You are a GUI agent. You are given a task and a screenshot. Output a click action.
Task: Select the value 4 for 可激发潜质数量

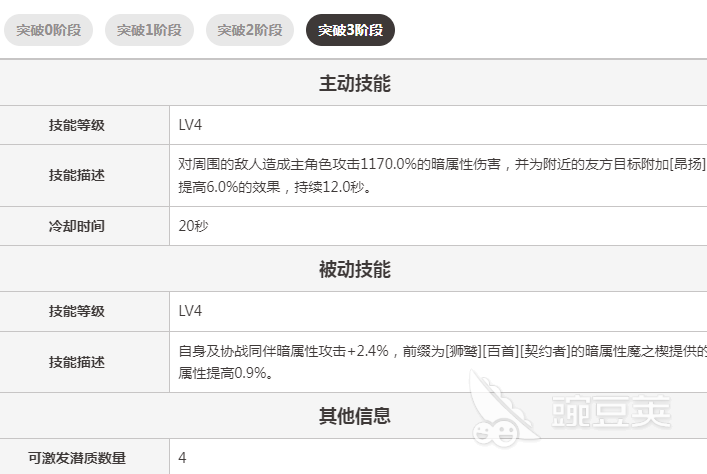coord(183,458)
